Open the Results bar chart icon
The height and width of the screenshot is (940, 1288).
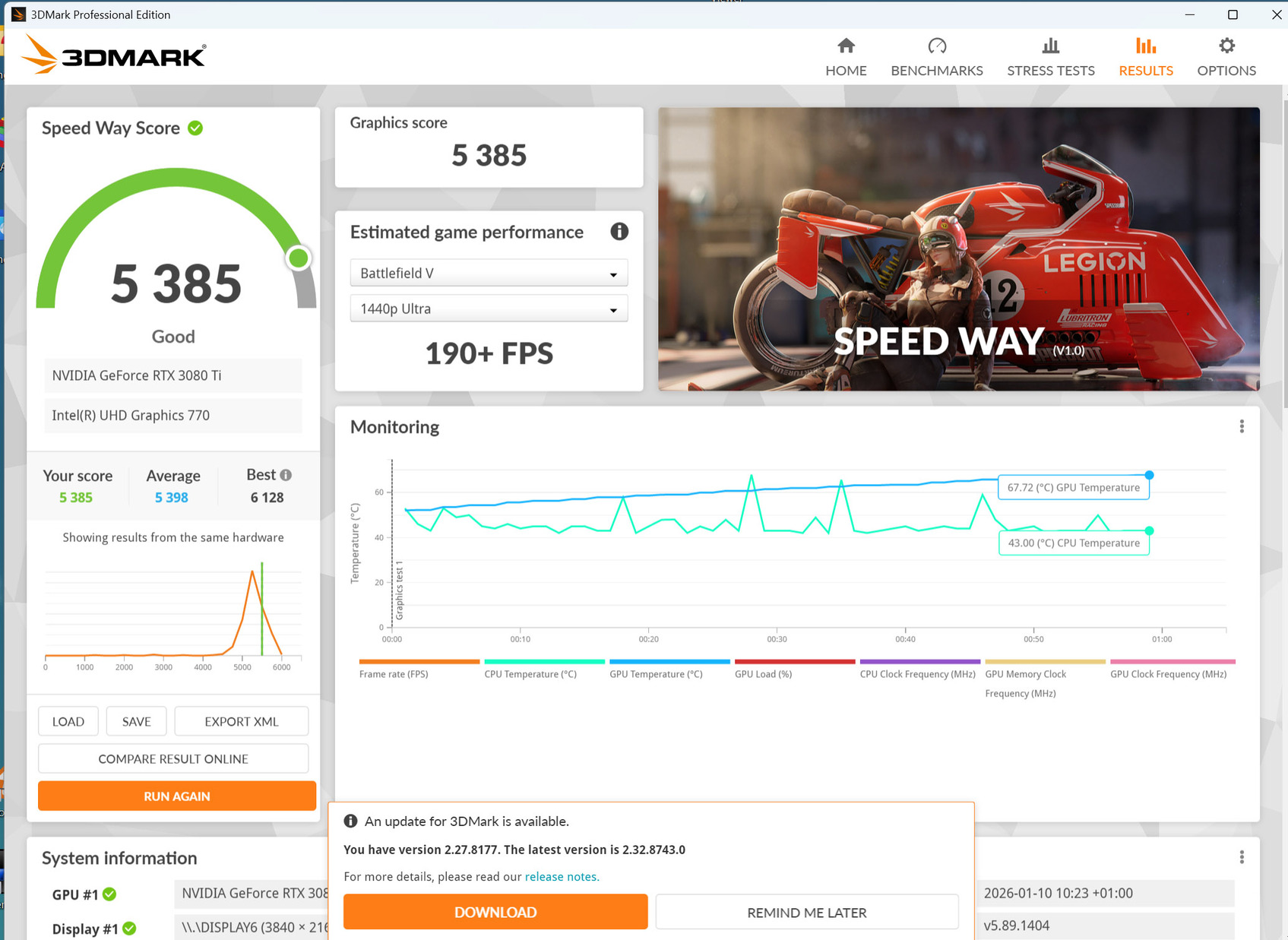(1146, 46)
